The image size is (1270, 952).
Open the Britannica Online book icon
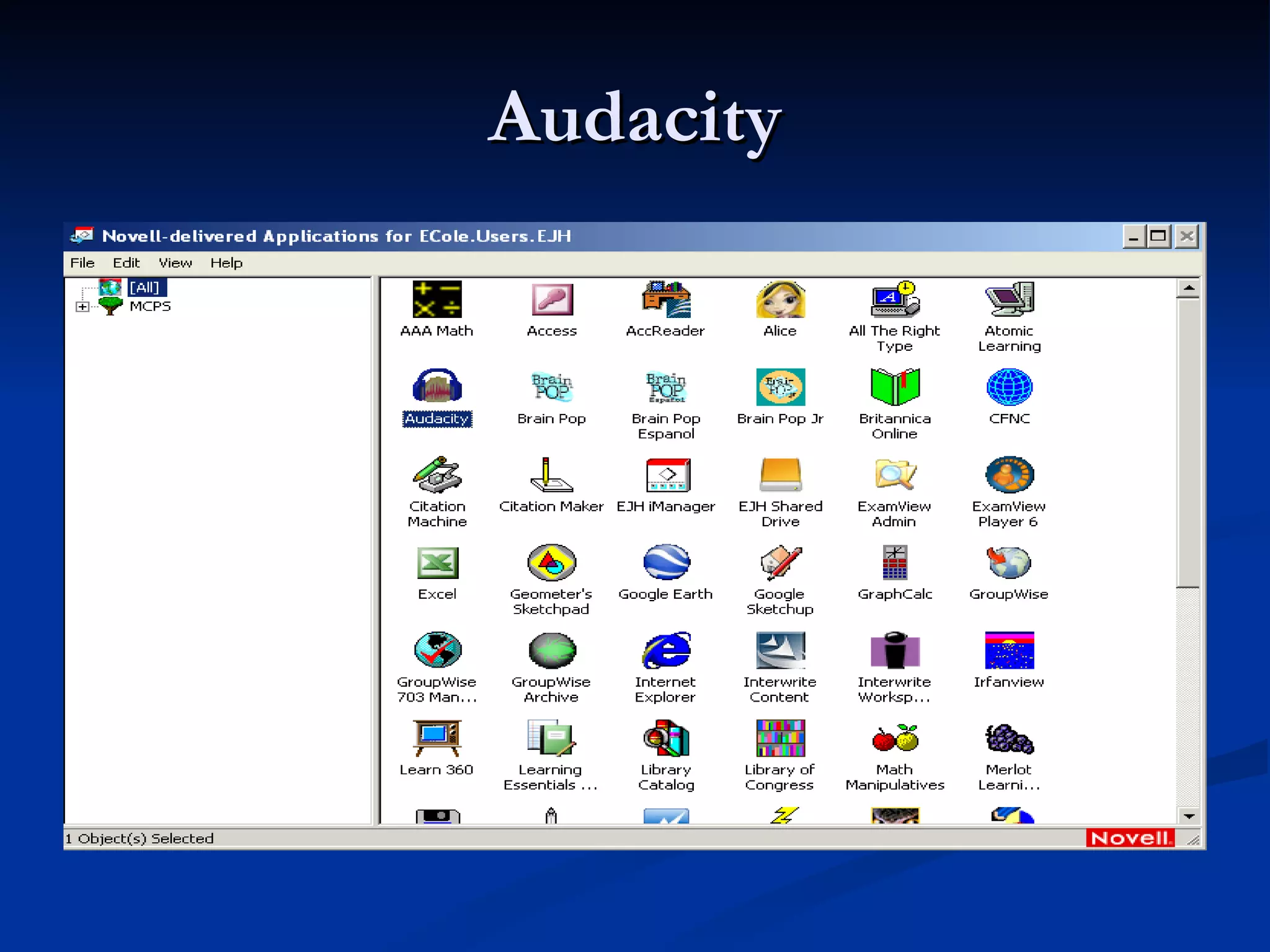(895, 387)
